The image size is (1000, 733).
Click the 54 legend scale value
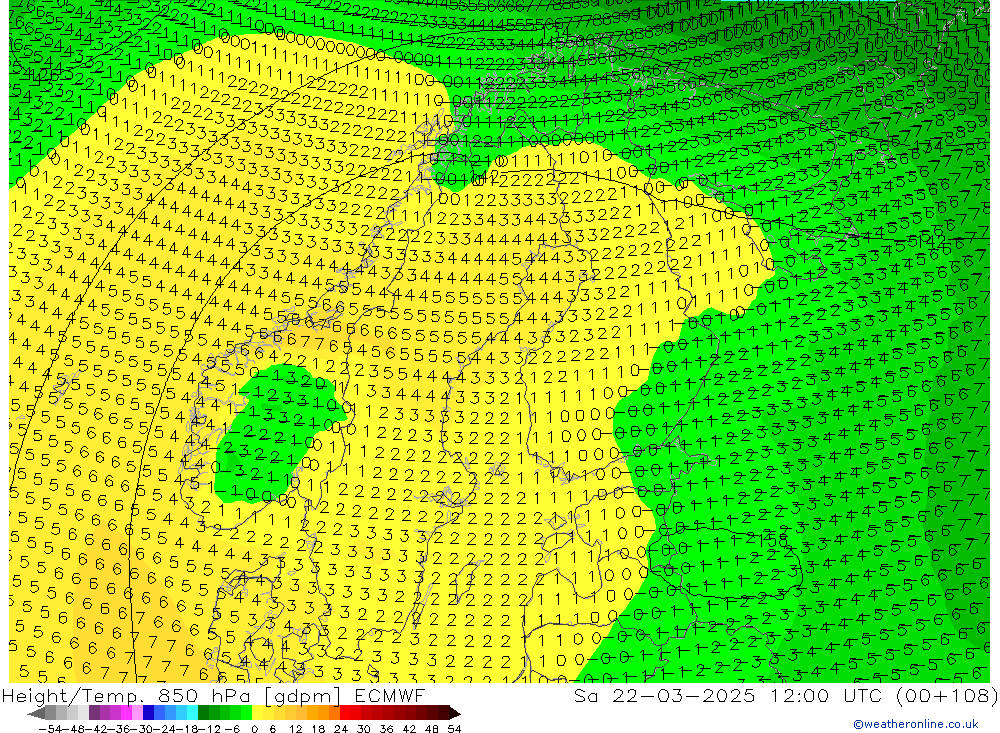[454, 729]
